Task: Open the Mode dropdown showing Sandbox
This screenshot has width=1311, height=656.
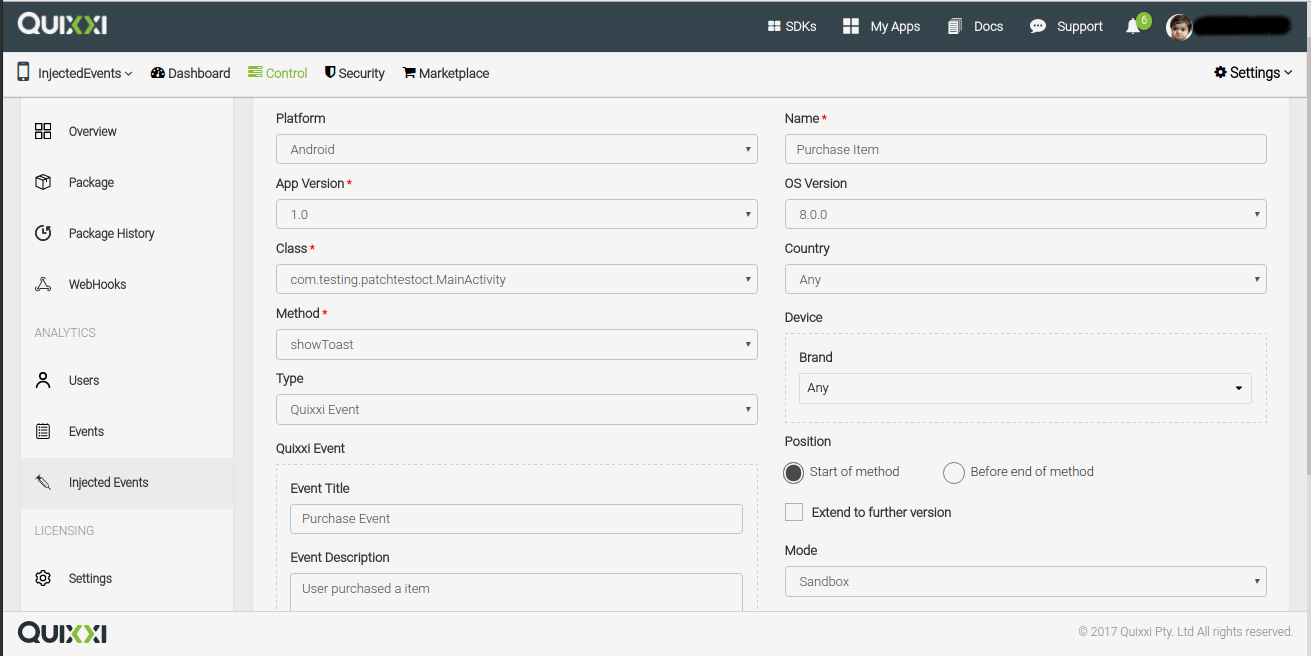Action: (x=1025, y=581)
